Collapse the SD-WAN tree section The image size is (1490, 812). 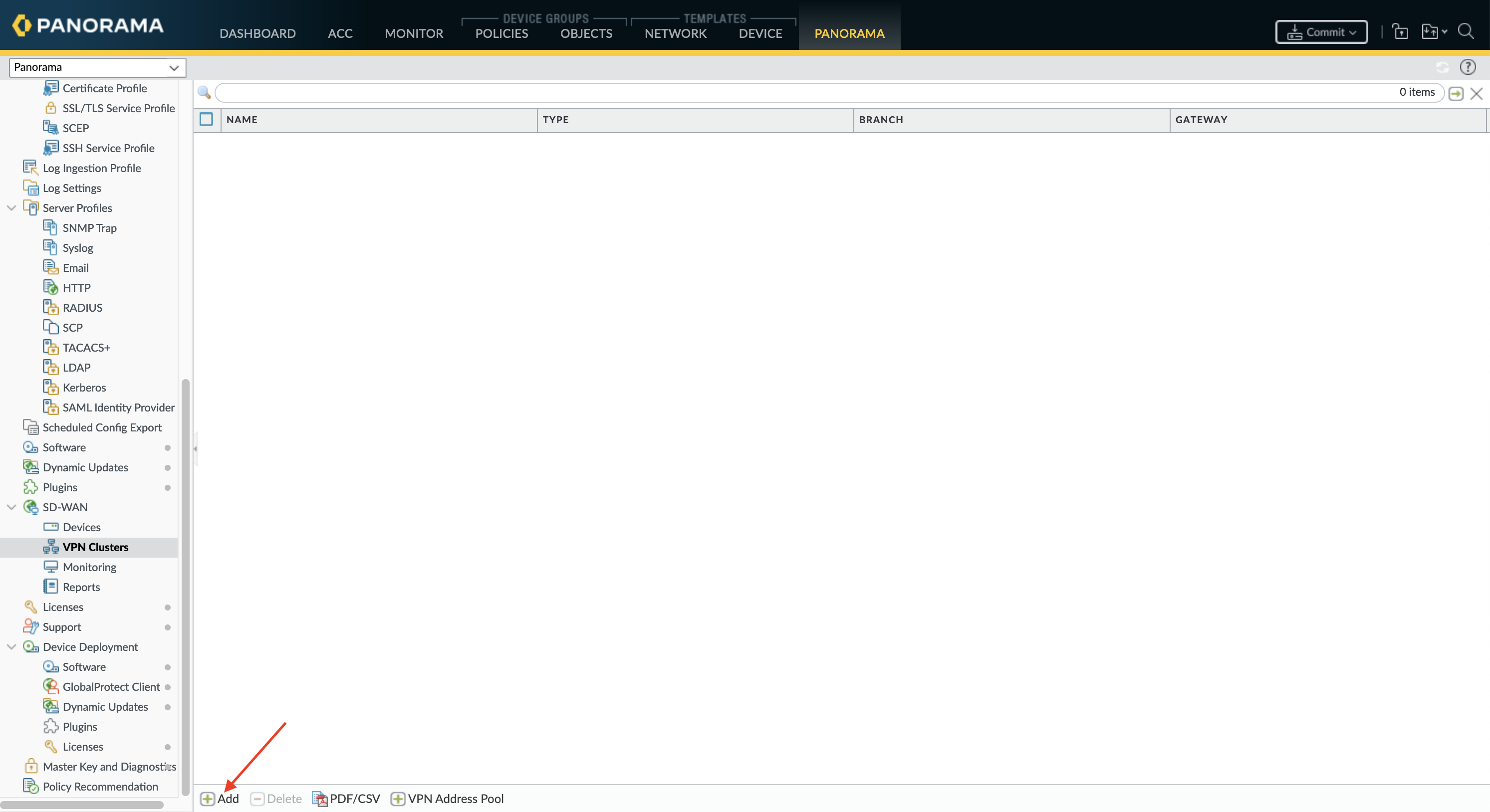11,507
